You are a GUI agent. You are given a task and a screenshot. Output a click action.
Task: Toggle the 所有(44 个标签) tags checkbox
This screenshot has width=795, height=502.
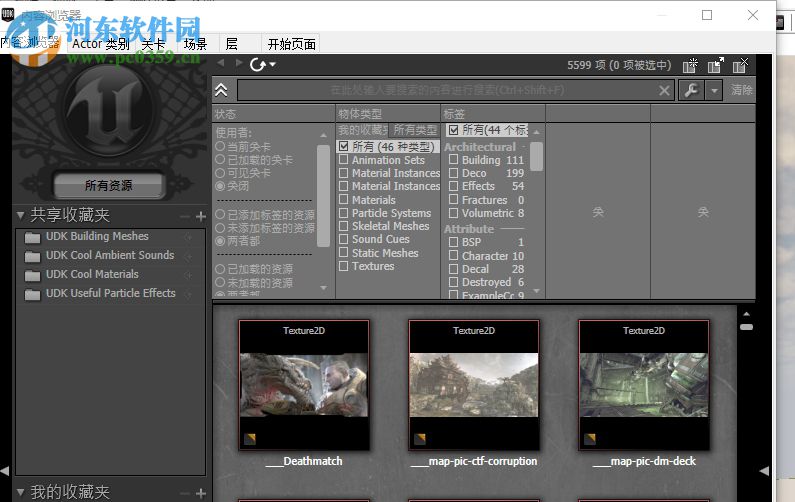point(454,130)
